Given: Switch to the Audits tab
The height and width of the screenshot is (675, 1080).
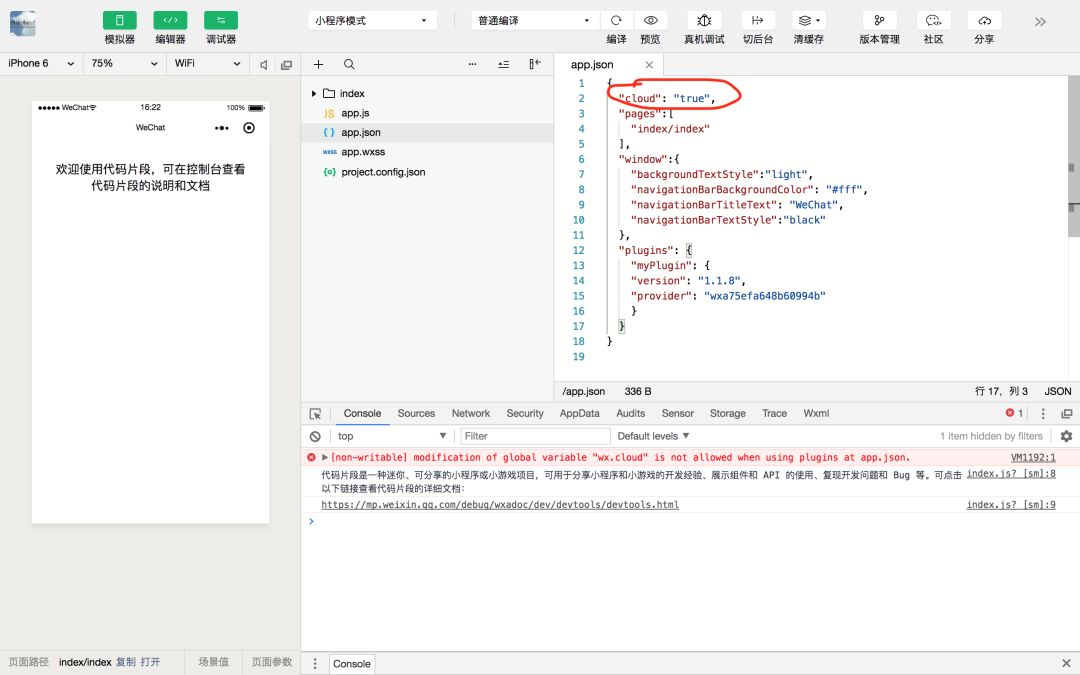Looking at the screenshot, I should [631, 413].
